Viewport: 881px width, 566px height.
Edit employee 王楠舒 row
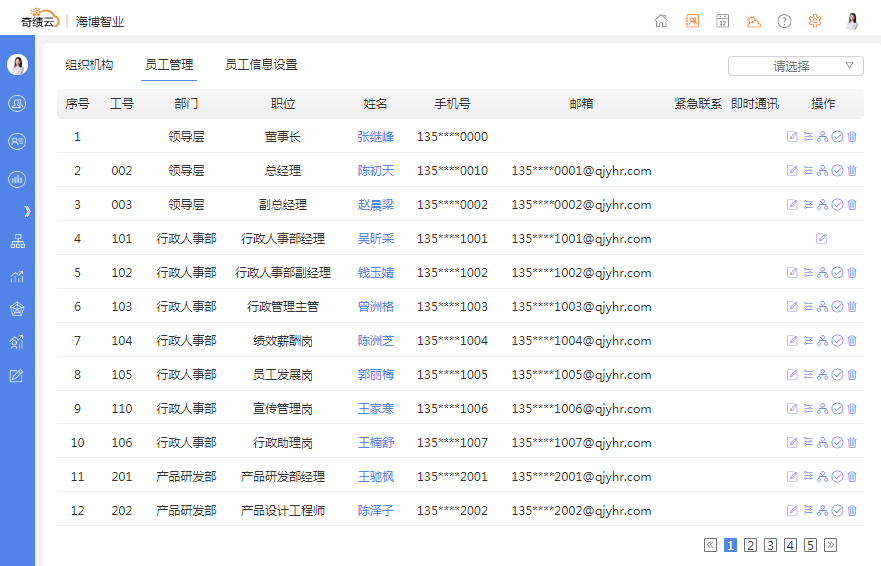coord(792,442)
